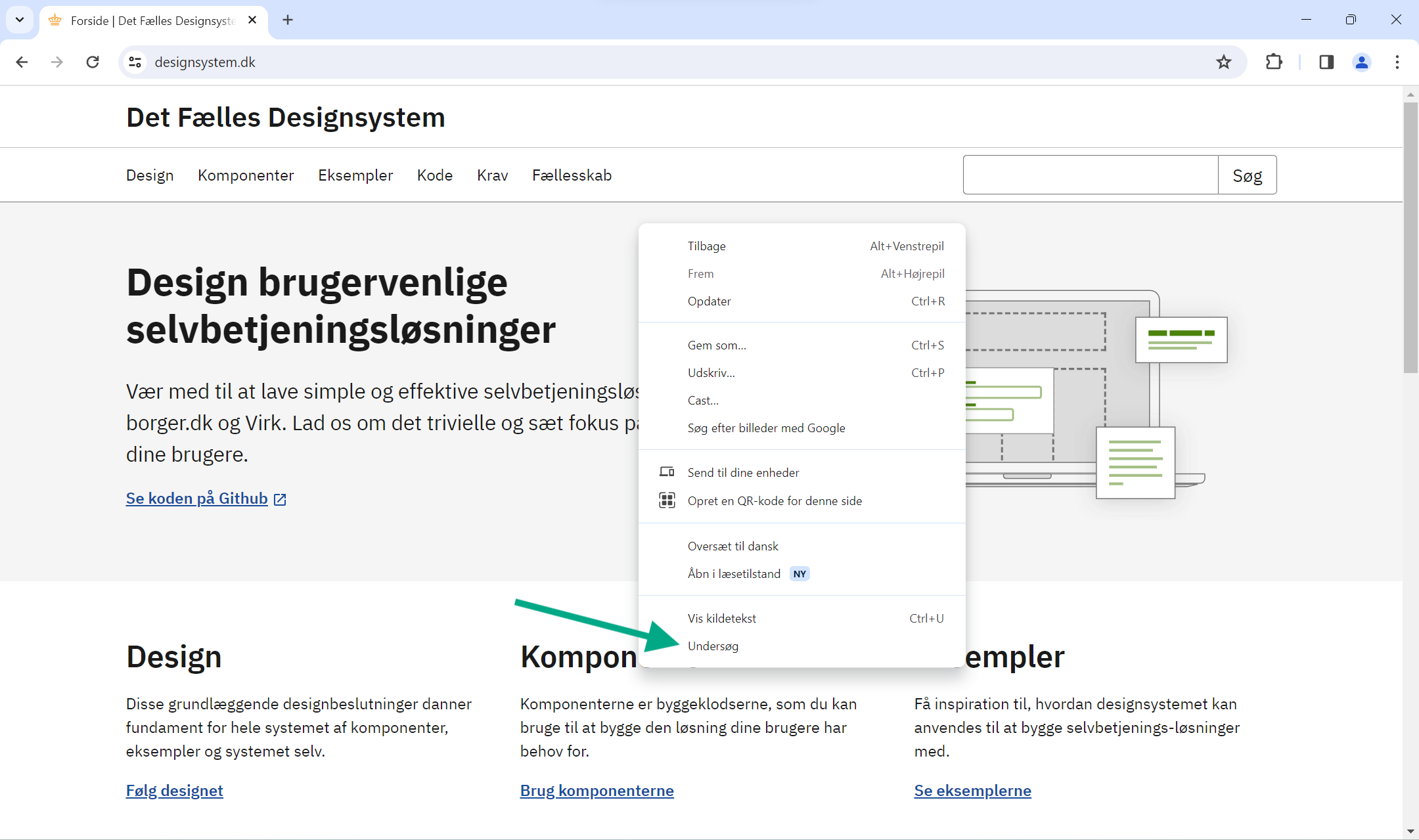Select Opret en QR-kode for denne side
This screenshot has height=840, width=1419.
801,501
